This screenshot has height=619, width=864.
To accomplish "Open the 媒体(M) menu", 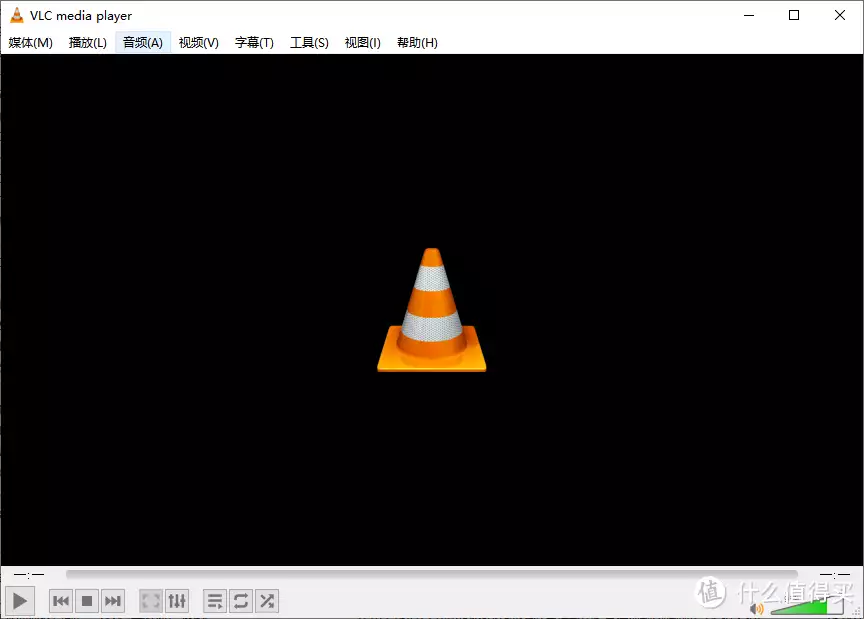I will click(31, 42).
